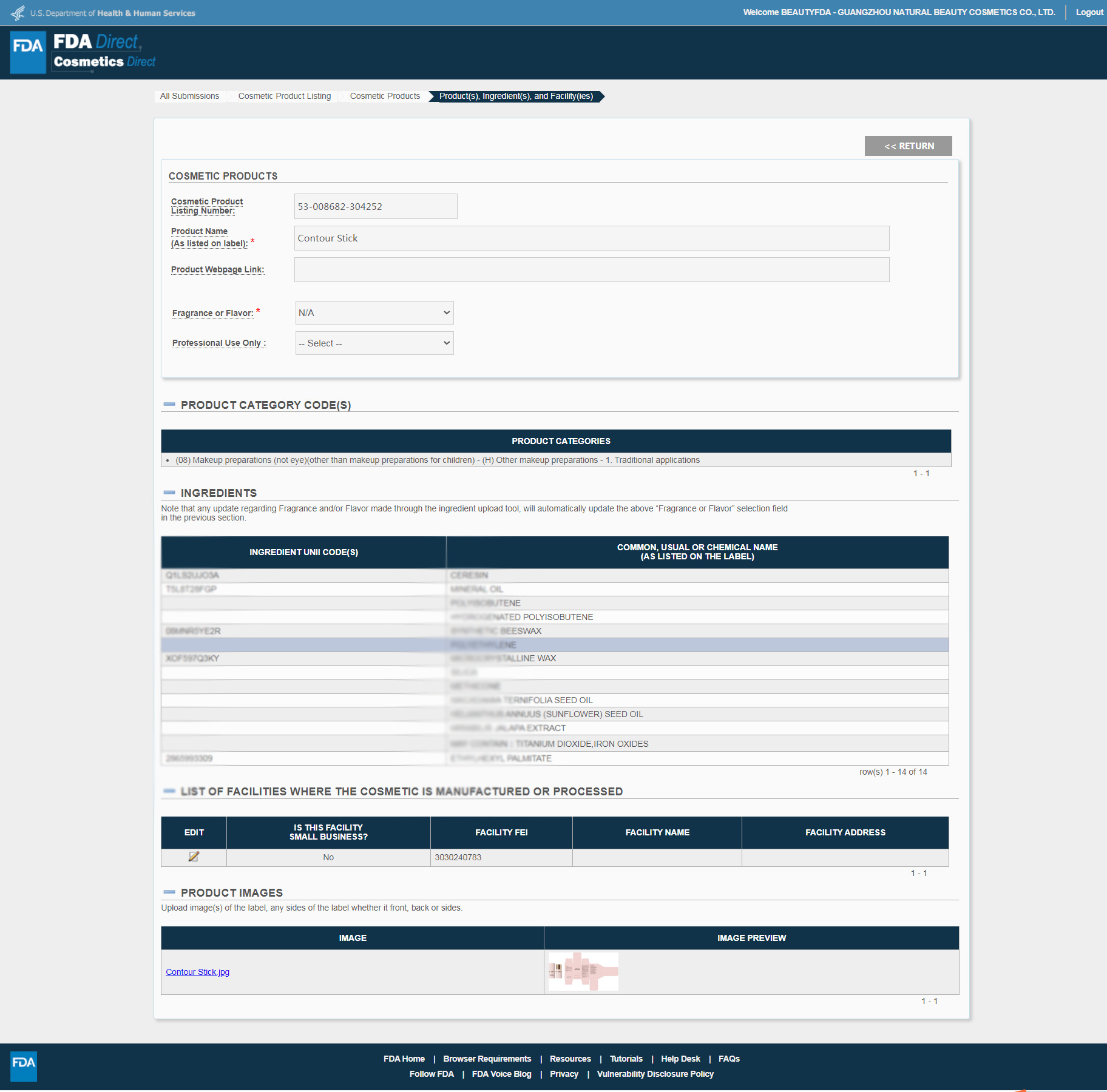The width and height of the screenshot is (1107, 1092).
Task: Go to Cosmetic Product Listing breadcrumb
Action: pyautogui.click(x=285, y=96)
